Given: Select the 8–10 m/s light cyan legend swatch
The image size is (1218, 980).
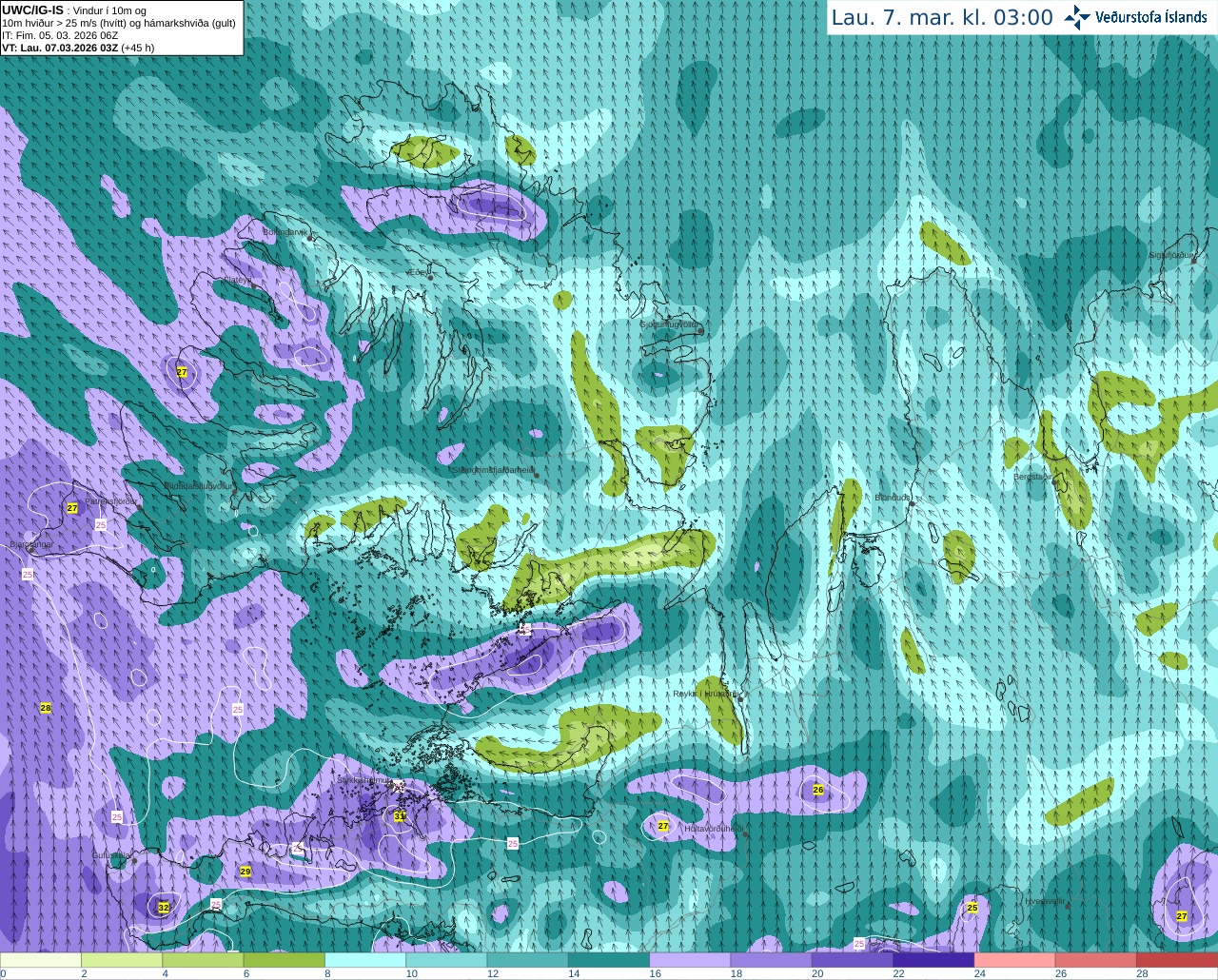Looking at the screenshot, I should point(365,960).
